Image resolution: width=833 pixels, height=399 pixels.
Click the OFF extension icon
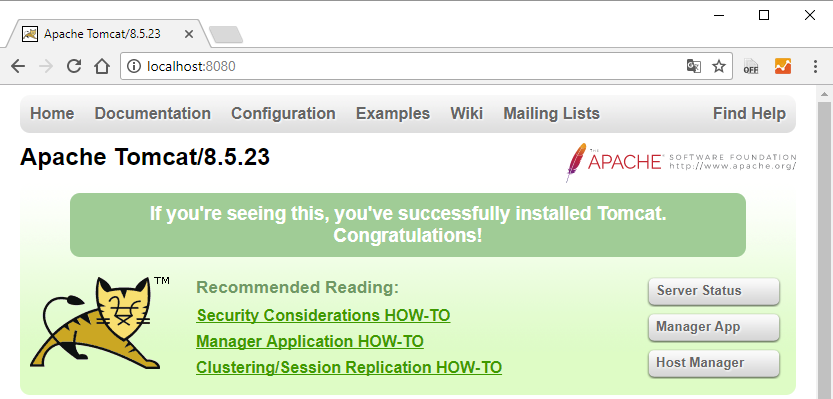tap(751, 66)
